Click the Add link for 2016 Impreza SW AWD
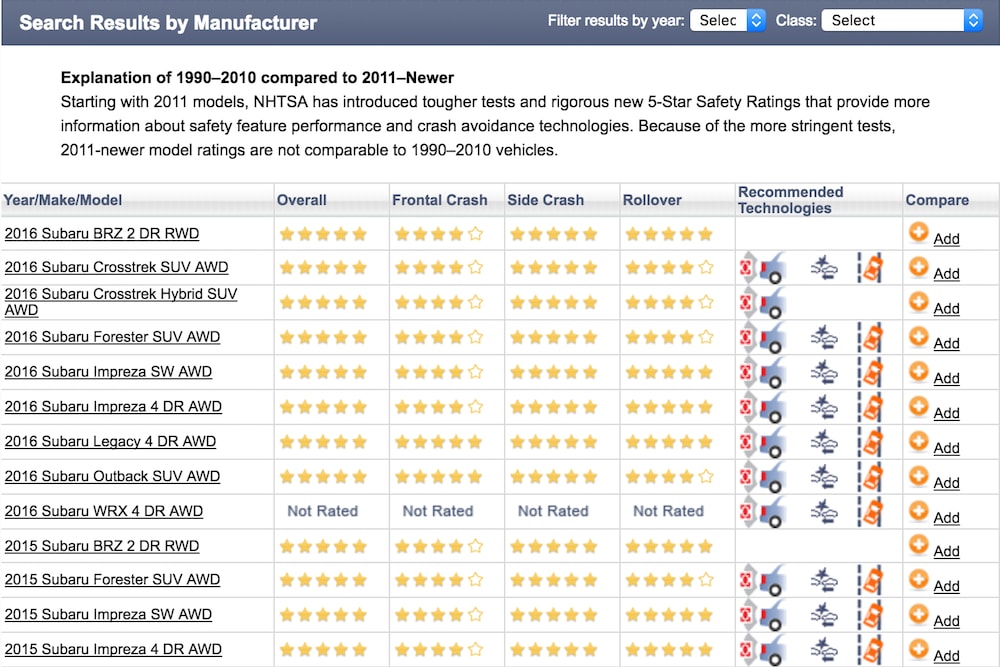This screenshot has width=1000, height=667. [x=946, y=378]
